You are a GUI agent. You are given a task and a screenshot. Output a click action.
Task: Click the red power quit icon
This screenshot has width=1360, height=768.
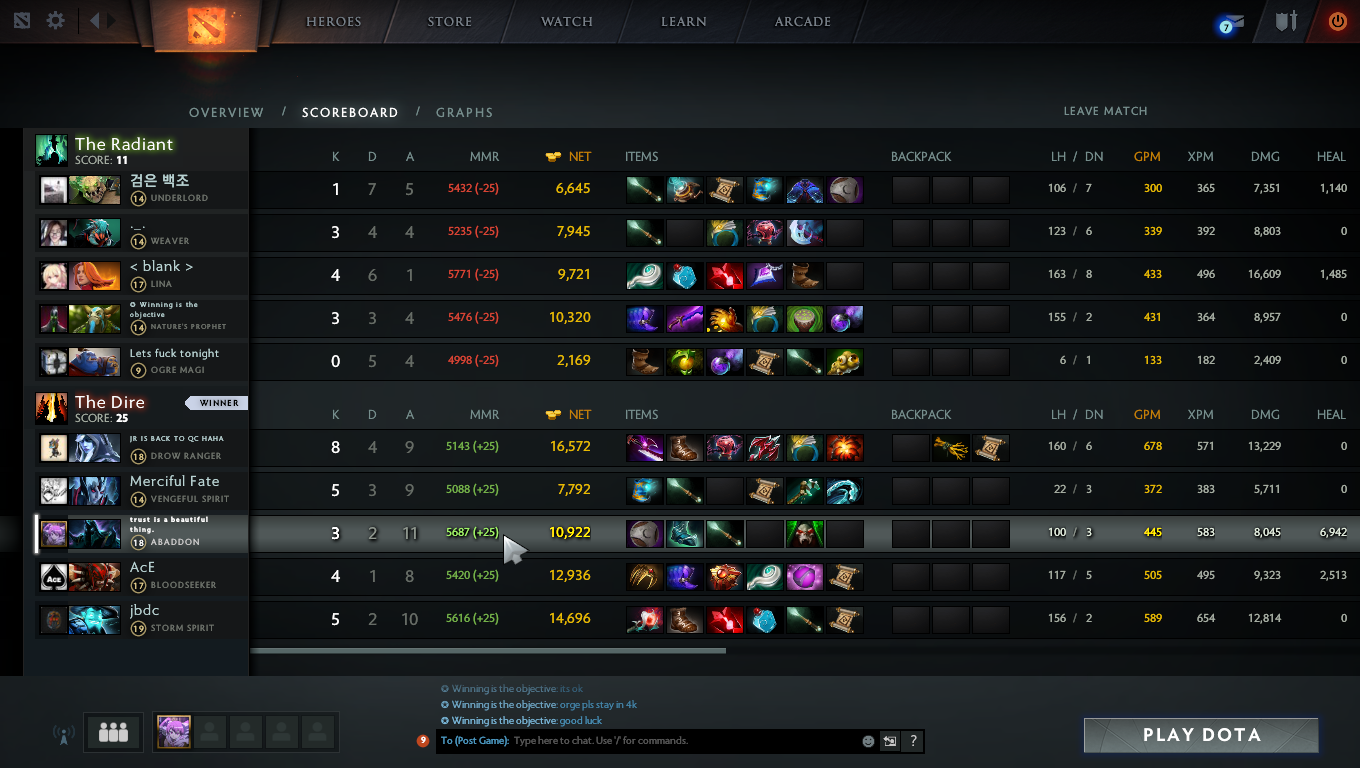click(1337, 21)
